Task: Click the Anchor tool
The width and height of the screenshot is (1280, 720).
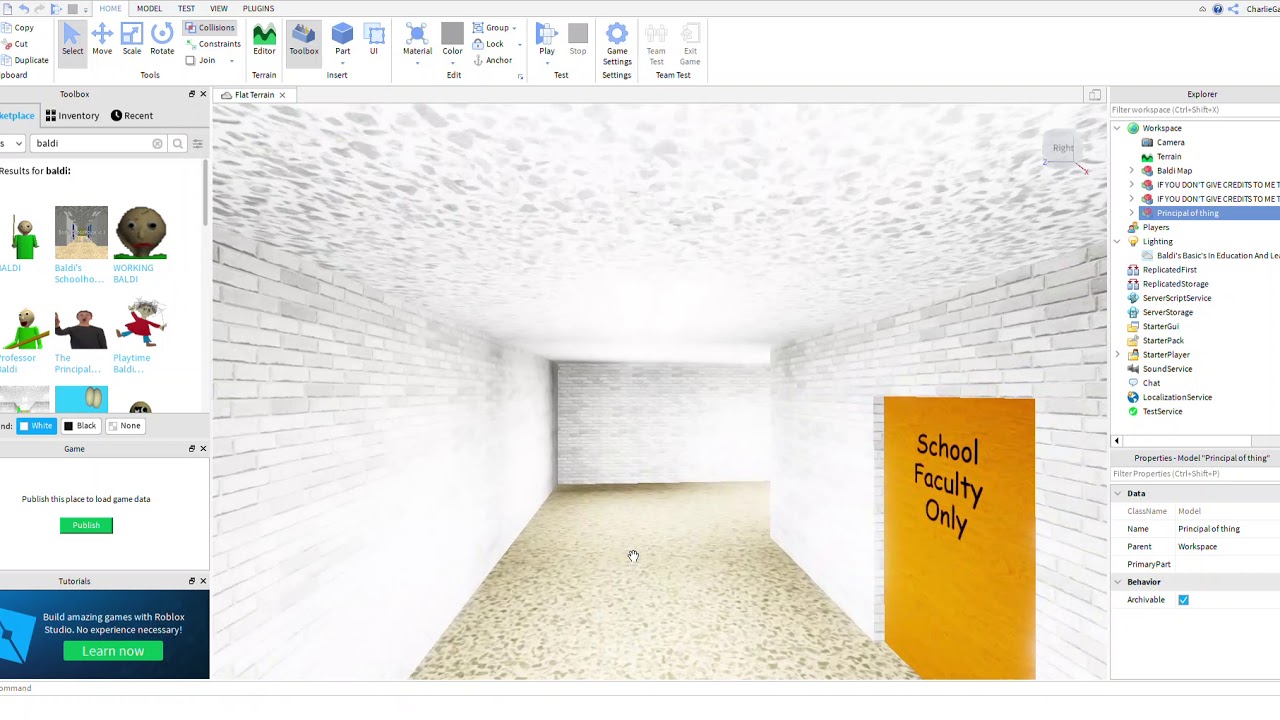Action: 492,60
